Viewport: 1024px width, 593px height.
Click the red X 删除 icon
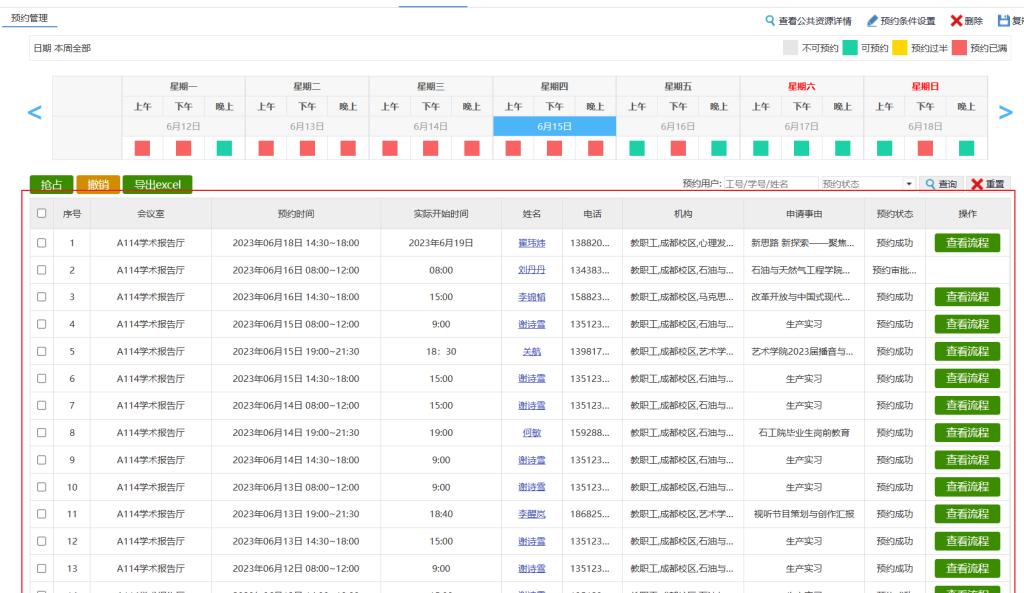pos(956,21)
